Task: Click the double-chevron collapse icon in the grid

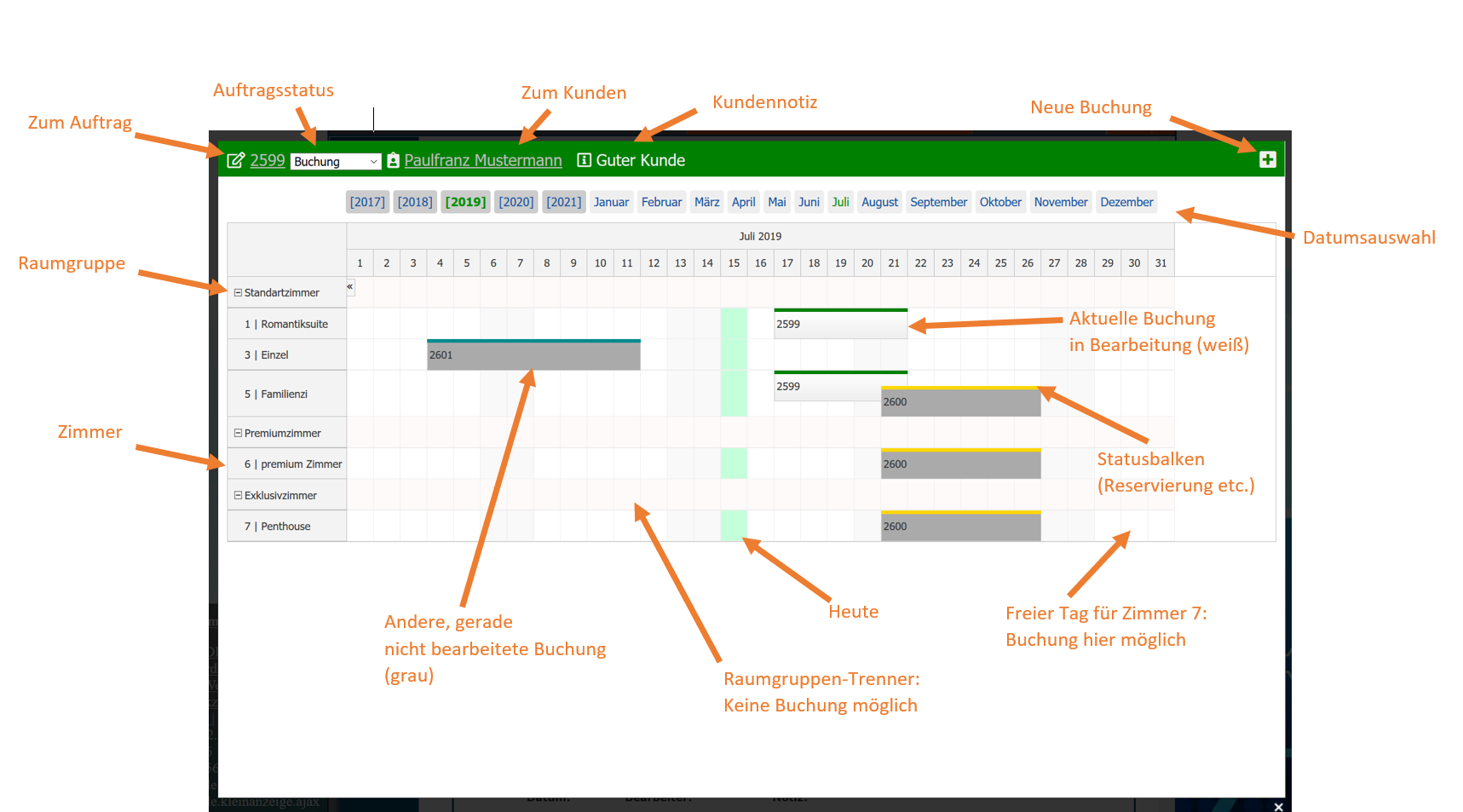Action: (350, 287)
